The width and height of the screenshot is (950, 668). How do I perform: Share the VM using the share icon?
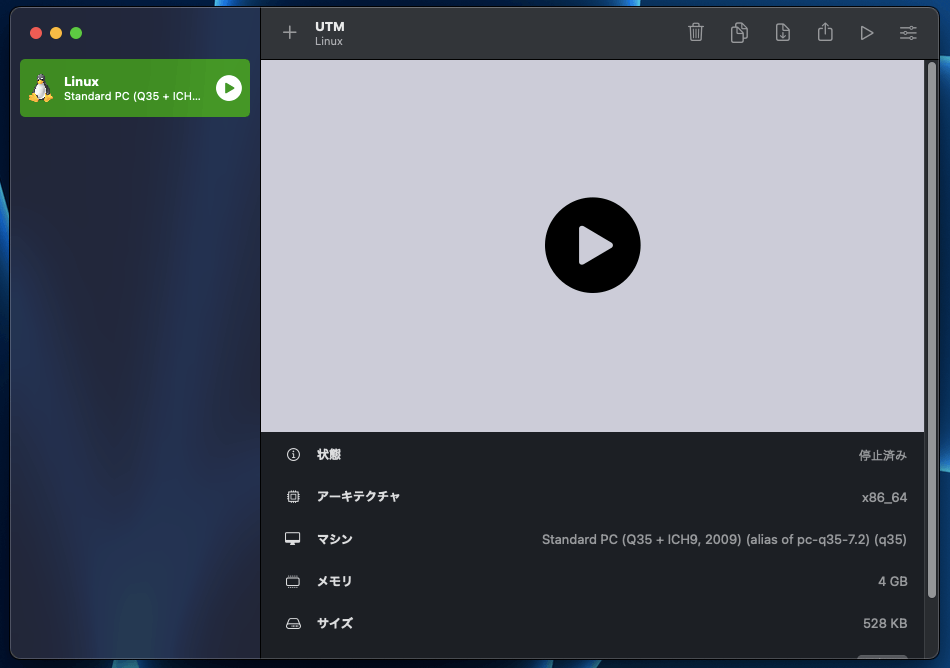click(x=825, y=31)
